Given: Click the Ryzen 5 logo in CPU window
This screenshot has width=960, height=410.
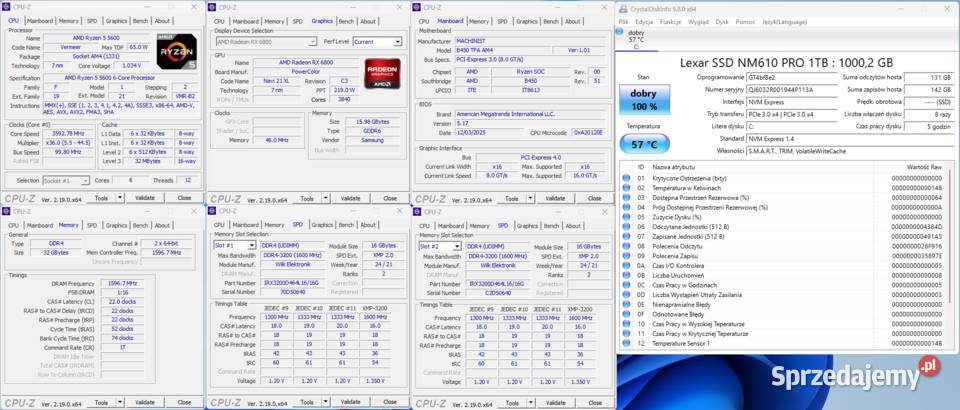Looking at the screenshot, I should [177, 51].
